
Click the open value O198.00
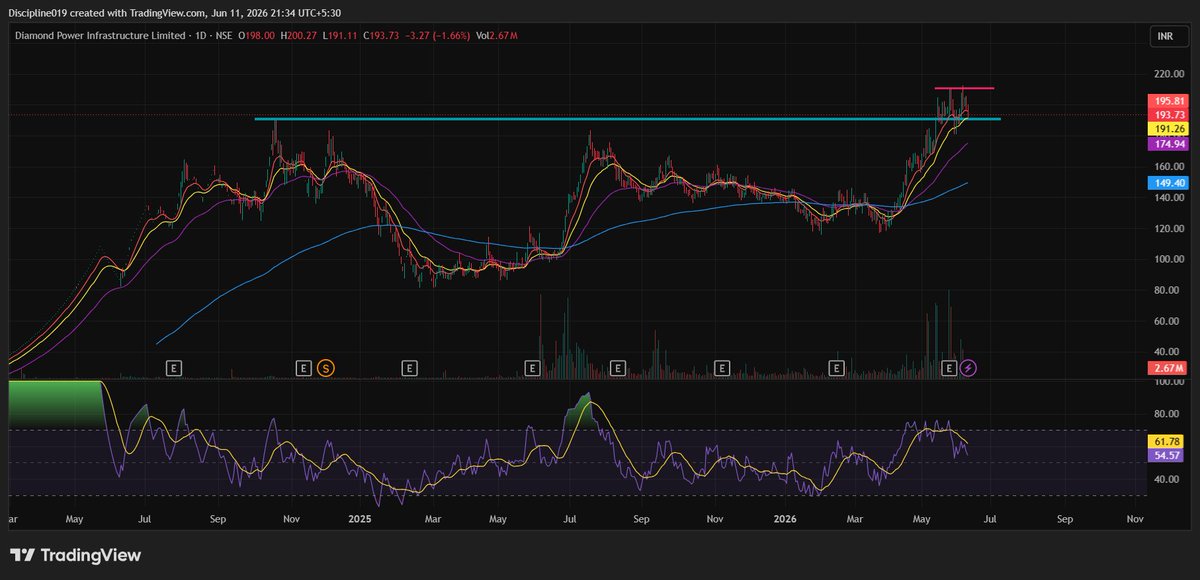point(257,36)
